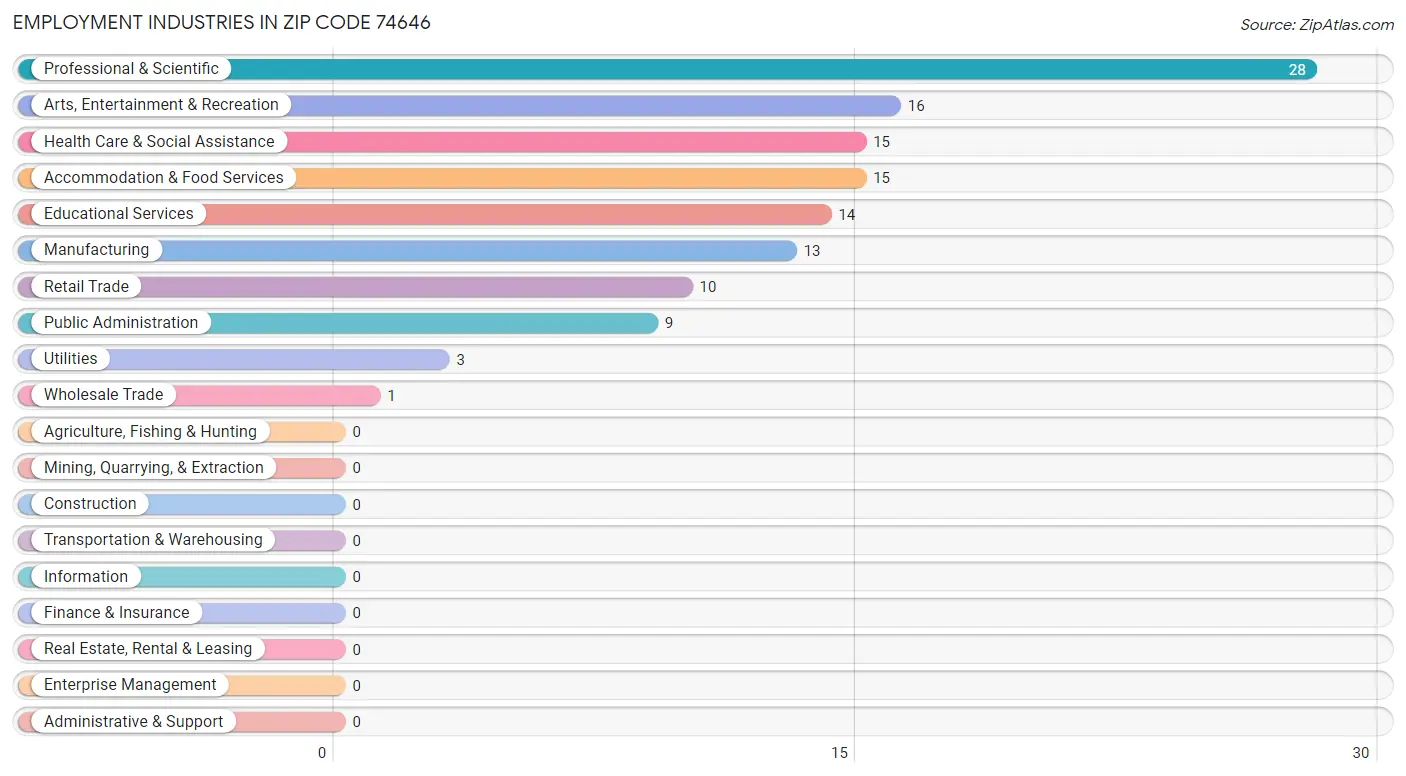Image resolution: width=1406 pixels, height=776 pixels.
Task: Click the x-axis tick label 15
Action: pos(840,753)
